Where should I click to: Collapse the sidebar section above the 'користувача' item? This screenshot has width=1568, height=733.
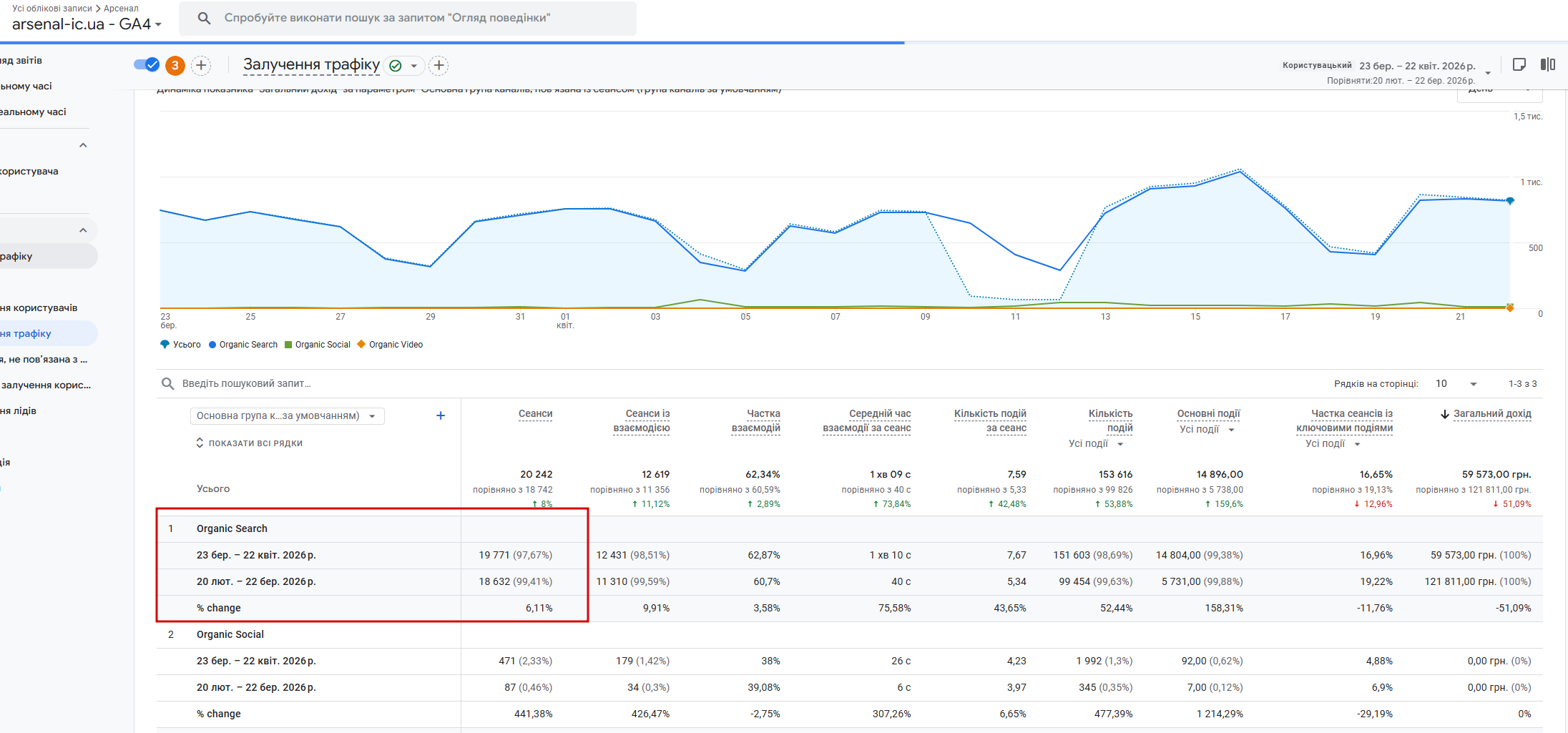click(x=83, y=145)
